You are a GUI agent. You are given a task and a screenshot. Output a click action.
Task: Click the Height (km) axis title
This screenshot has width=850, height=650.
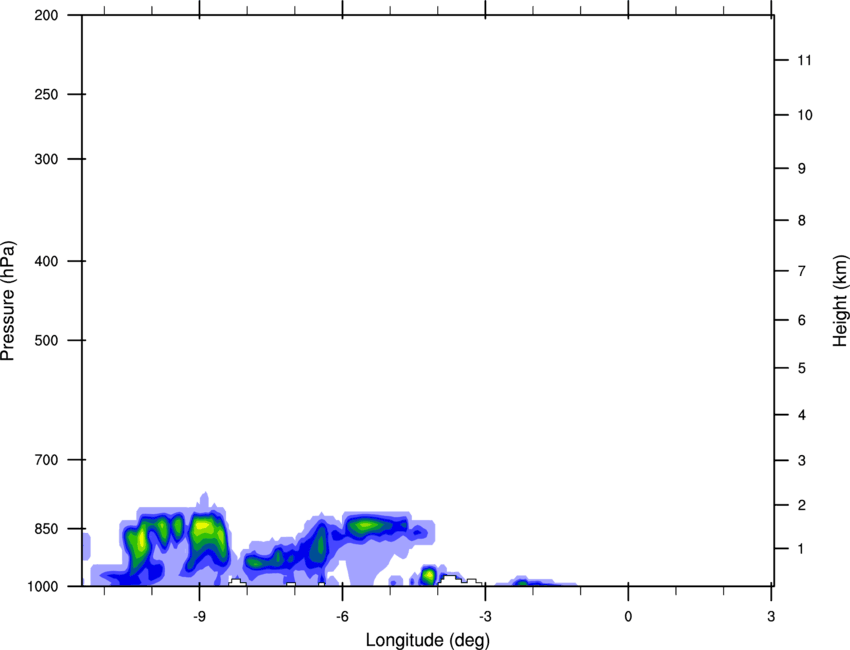[x=840, y=300]
